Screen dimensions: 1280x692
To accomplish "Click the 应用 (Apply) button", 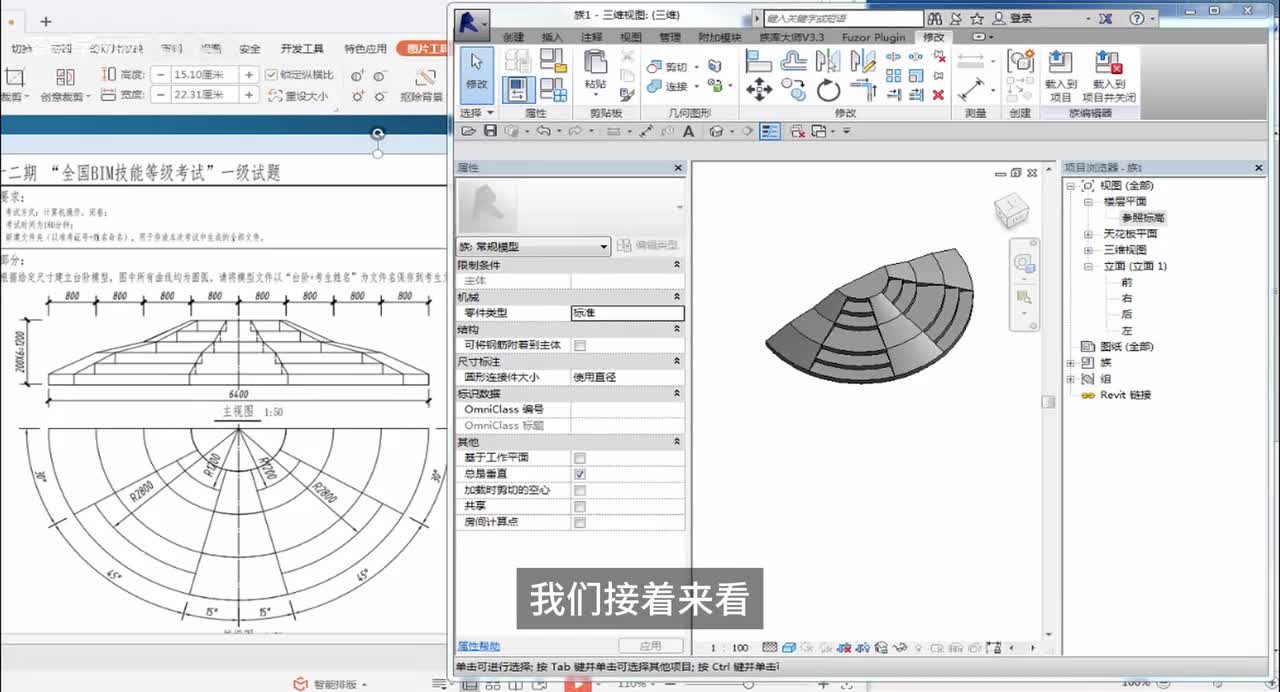I will [650, 646].
